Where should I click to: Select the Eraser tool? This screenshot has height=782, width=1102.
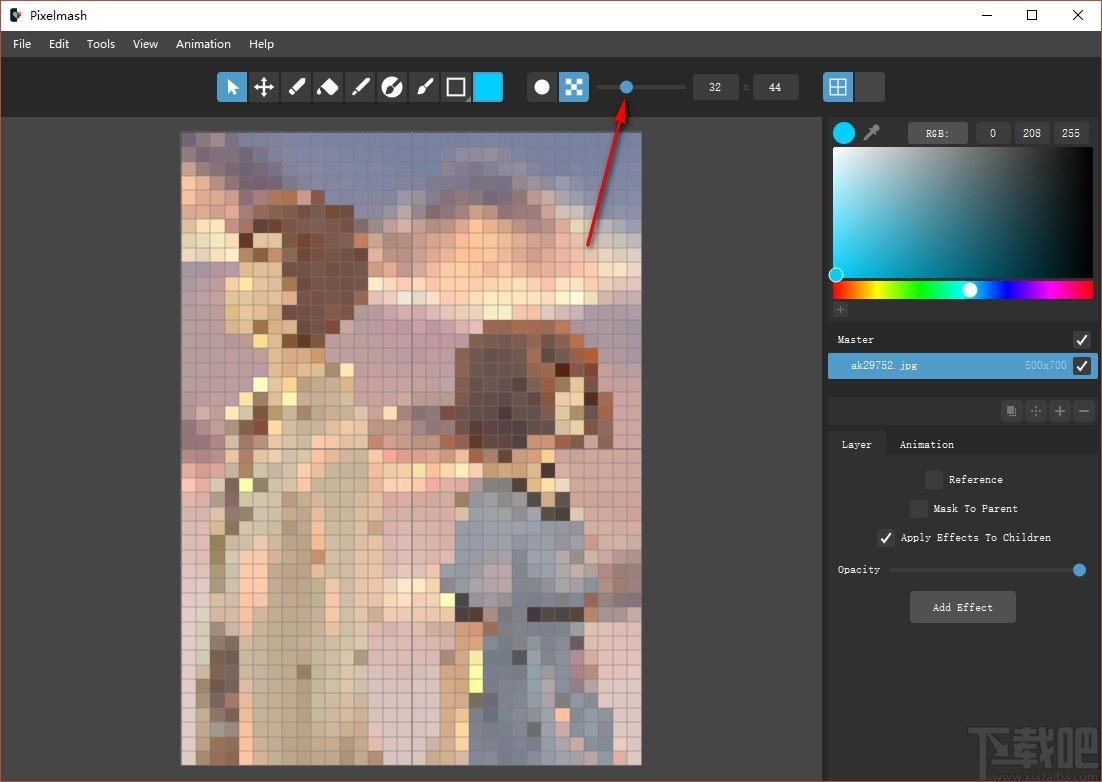(296, 87)
